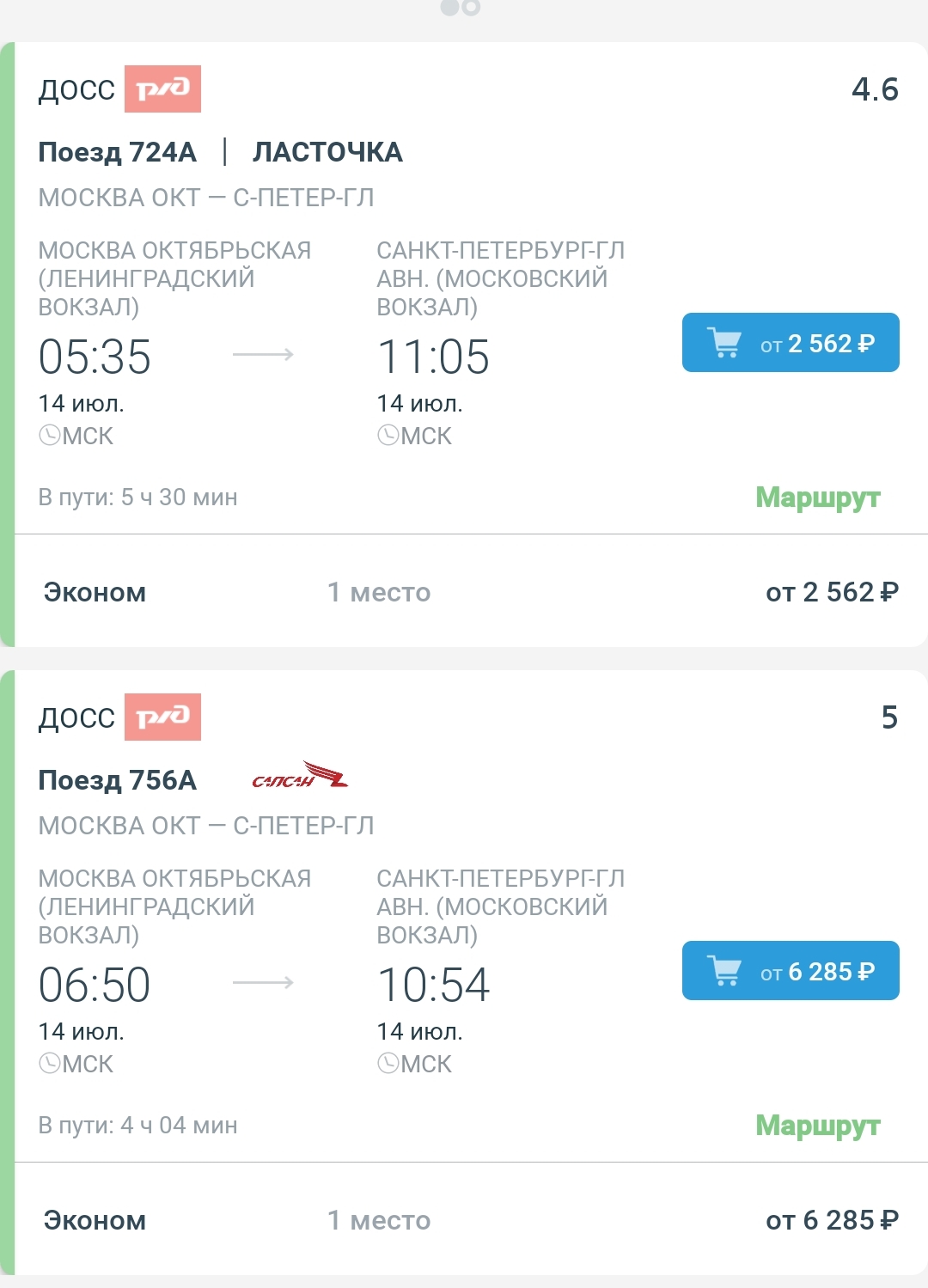Tap the rating 5 of train 756A
This screenshot has width=928, height=1288.
(889, 717)
